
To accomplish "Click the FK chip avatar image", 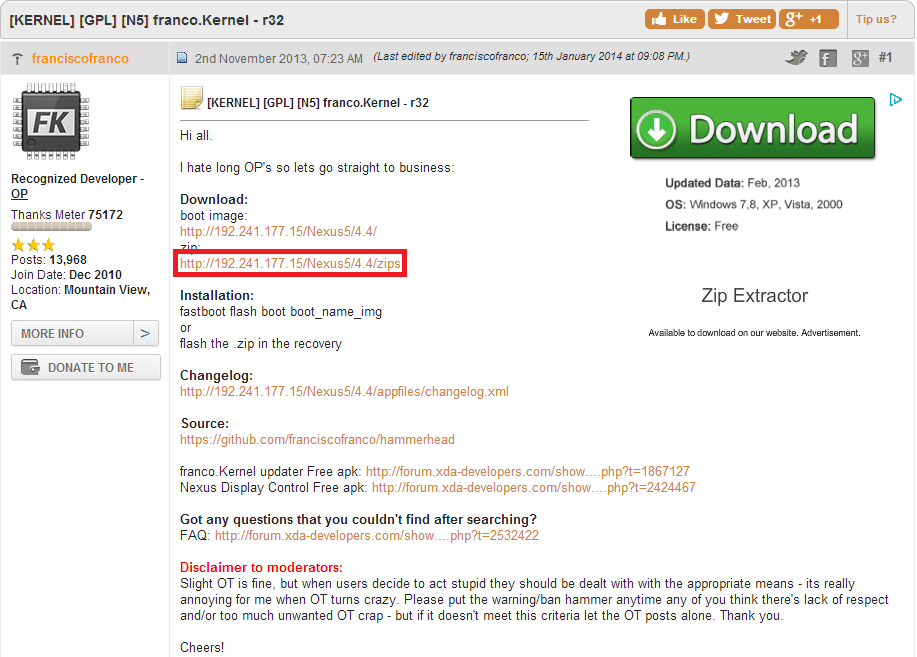I will pos(51,121).
